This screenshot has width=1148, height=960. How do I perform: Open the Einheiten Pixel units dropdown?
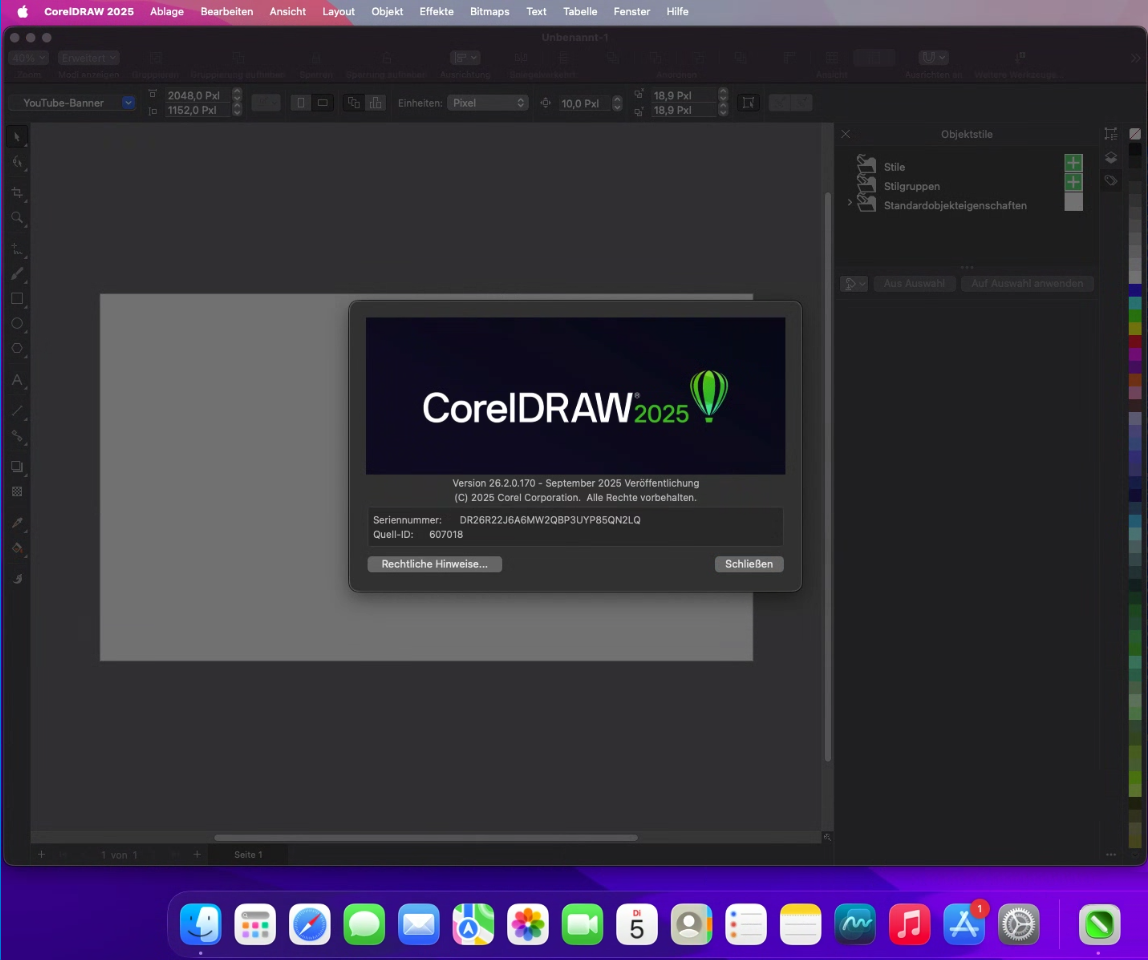click(x=488, y=103)
